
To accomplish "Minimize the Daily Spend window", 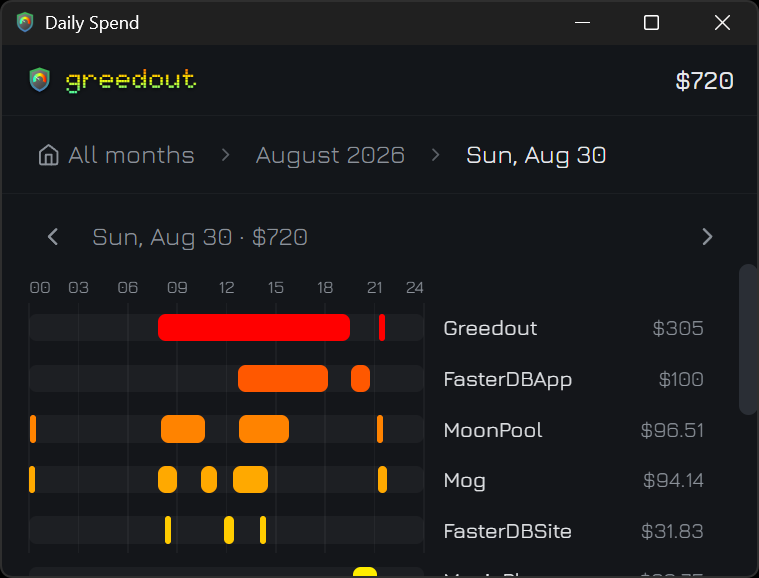I will pos(582,22).
